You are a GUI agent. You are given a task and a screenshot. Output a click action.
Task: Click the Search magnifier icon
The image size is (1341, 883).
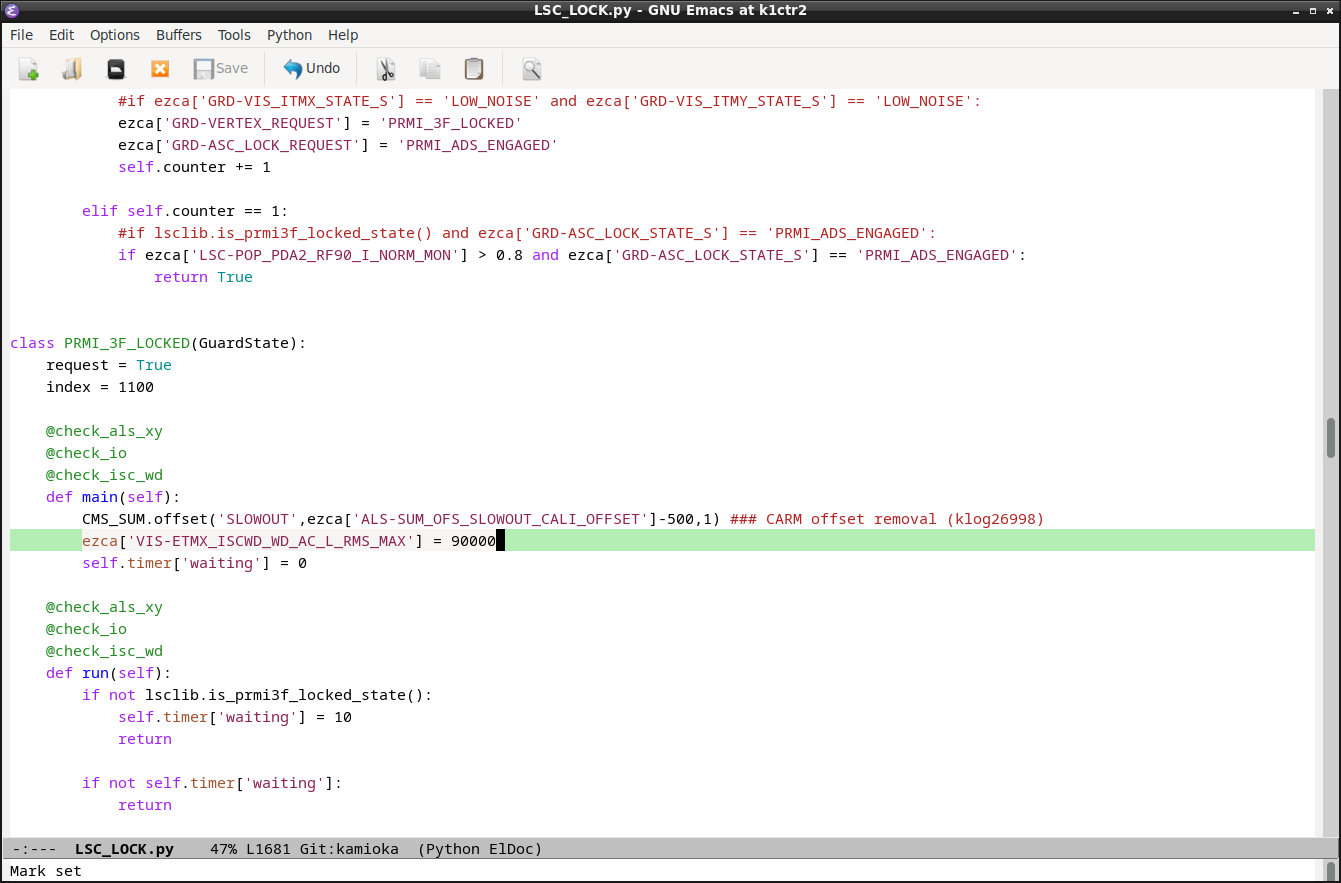coord(532,69)
